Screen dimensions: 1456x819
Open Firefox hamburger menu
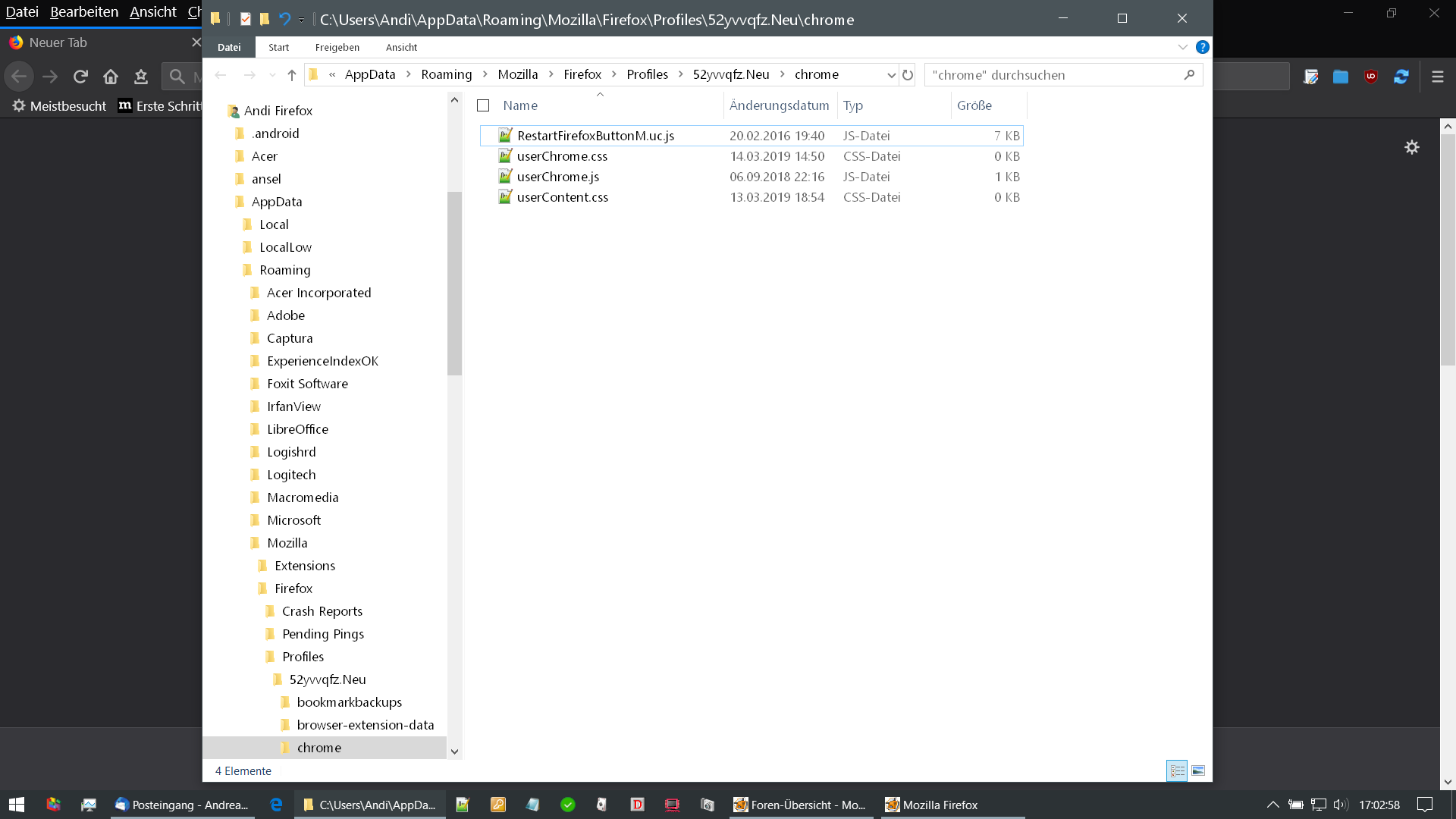point(1437,77)
